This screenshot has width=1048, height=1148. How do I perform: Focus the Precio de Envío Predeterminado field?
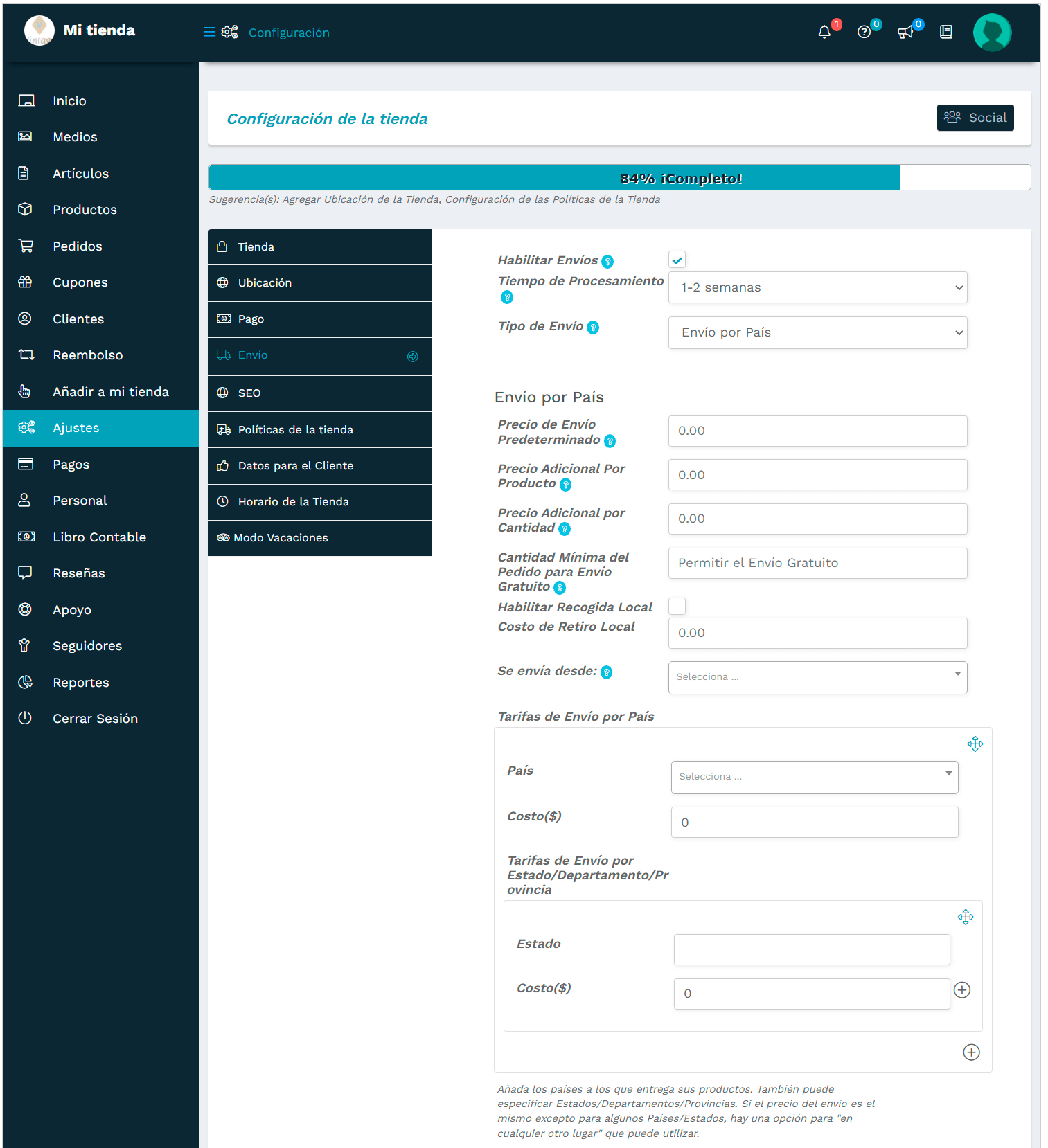point(818,431)
